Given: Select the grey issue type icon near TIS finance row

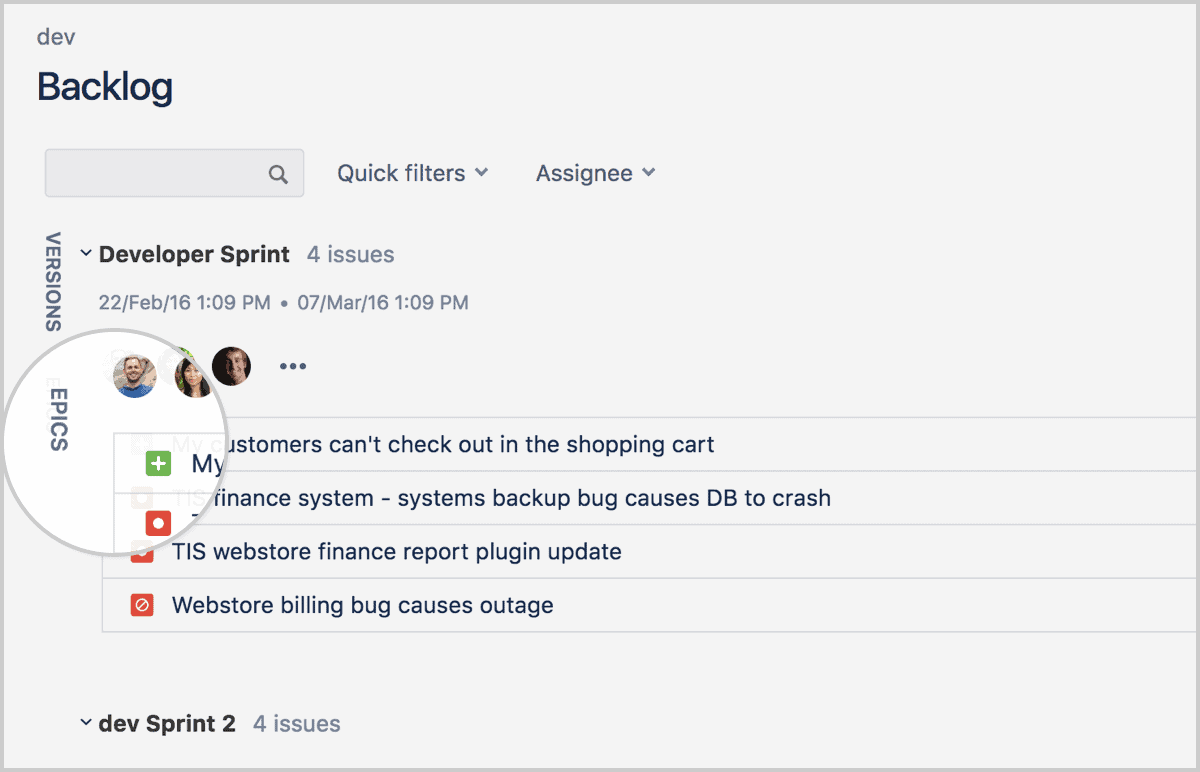Looking at the screenshot, I should [141, 497].
